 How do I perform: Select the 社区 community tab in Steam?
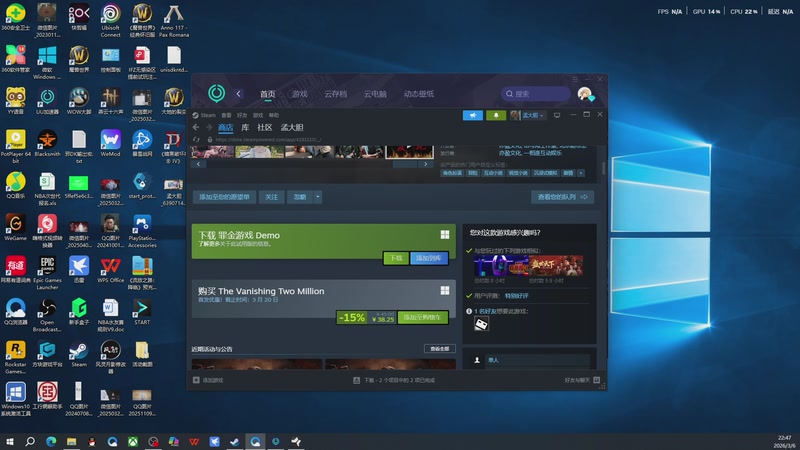pos(264,128)
